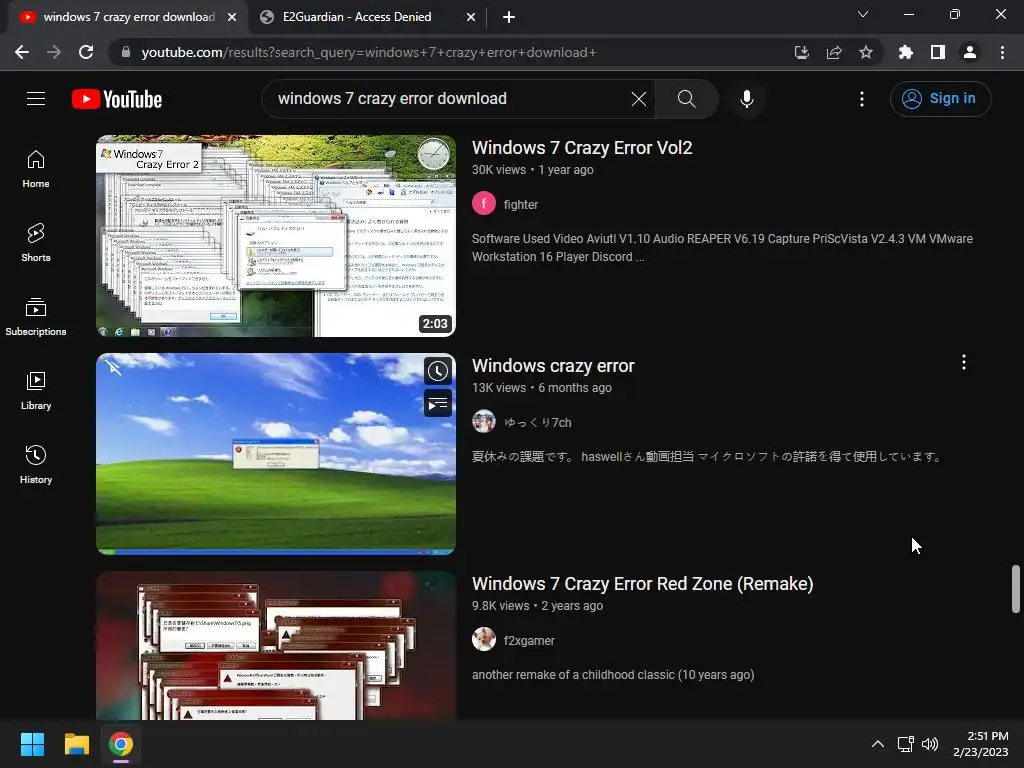Visit the f2xgamer channel name link
The height and width of the screenshot is (768, 1024).
529,641
